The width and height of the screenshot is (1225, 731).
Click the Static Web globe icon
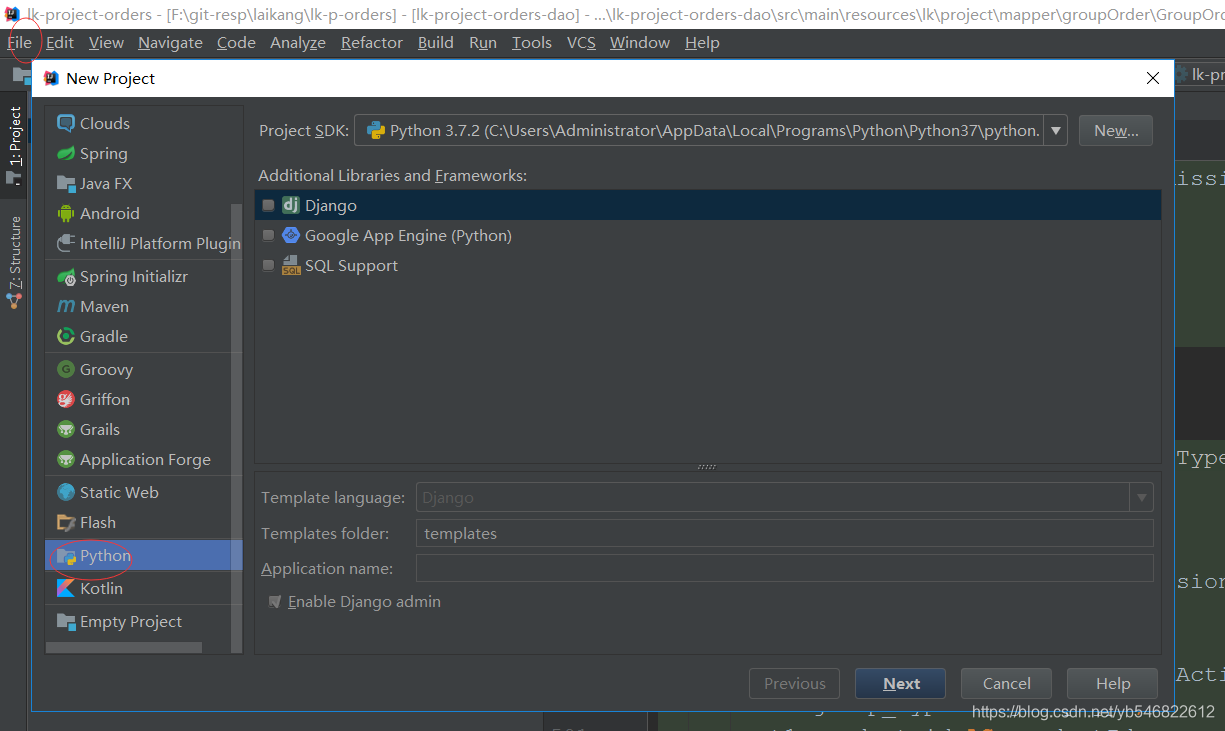click(66, 492)
